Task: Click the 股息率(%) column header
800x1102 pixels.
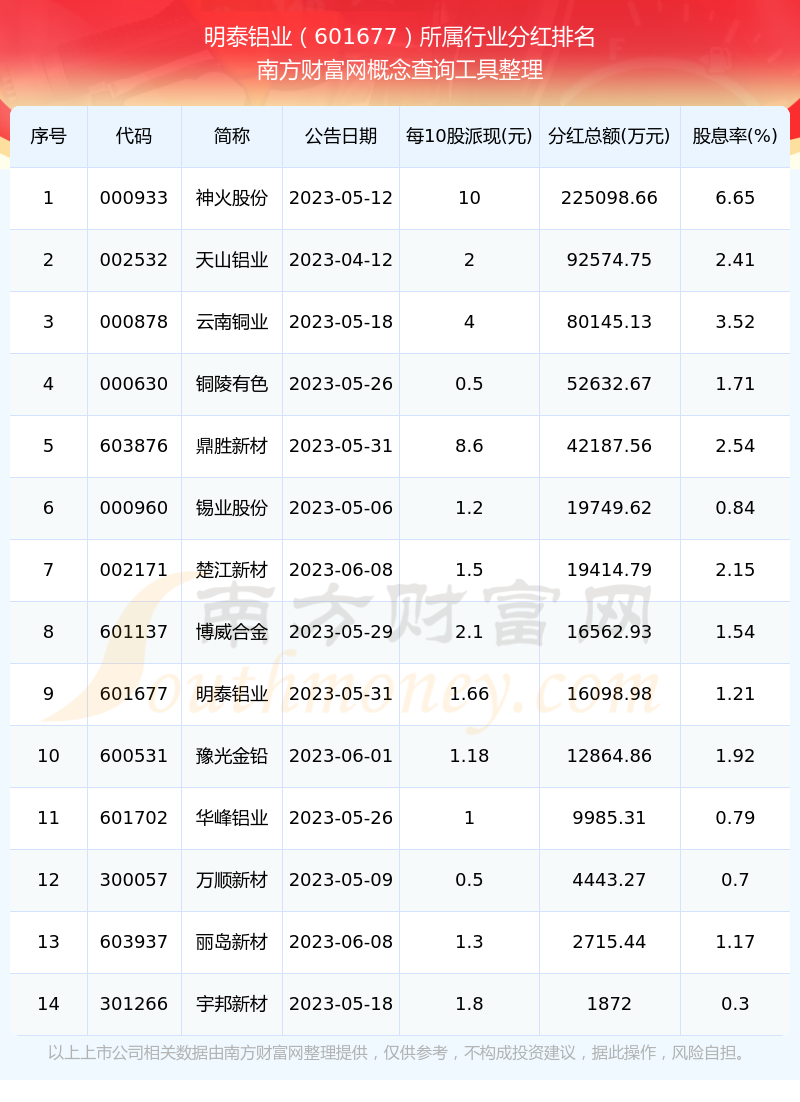Action: (735, 136)
